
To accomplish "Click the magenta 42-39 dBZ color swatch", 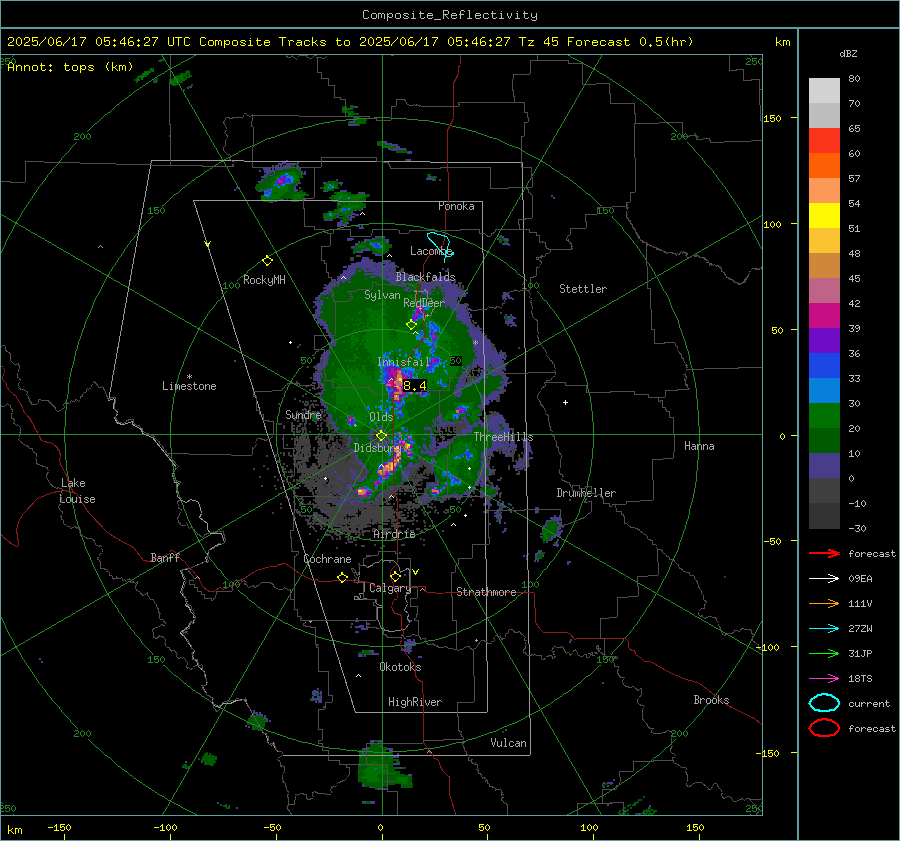I will pyautogui.click(x=824, y=316).
